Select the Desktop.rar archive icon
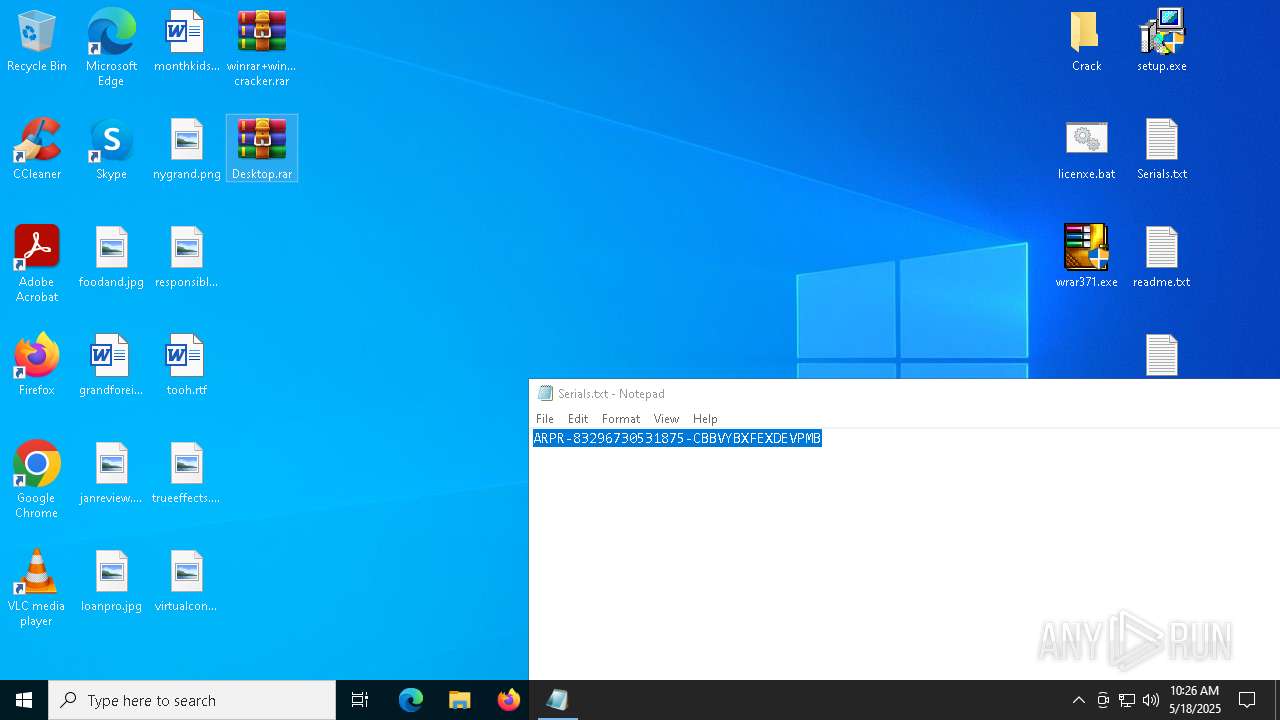Image resolution: width=1280 pixels, height=720 pixels. pyautogui.click(x=262, y=150)
